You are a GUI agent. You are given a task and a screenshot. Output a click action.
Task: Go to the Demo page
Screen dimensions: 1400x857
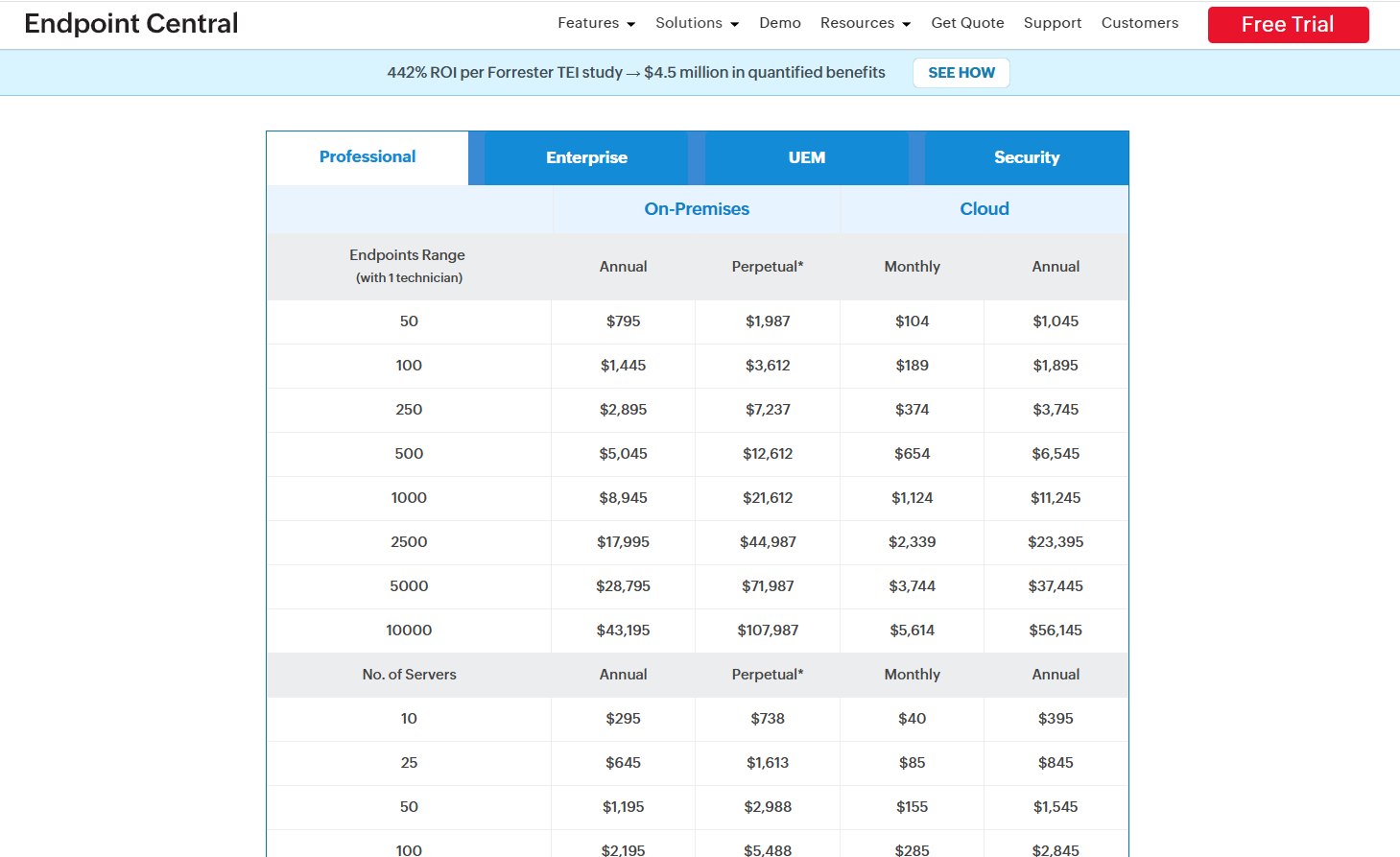click(779, 23)
